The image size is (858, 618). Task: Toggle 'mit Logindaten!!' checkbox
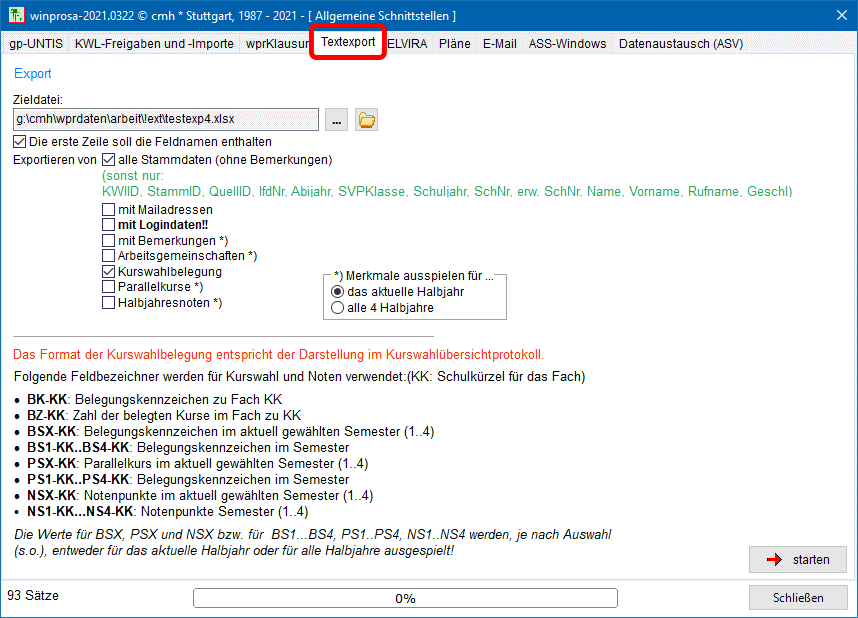tap(108, 225)
